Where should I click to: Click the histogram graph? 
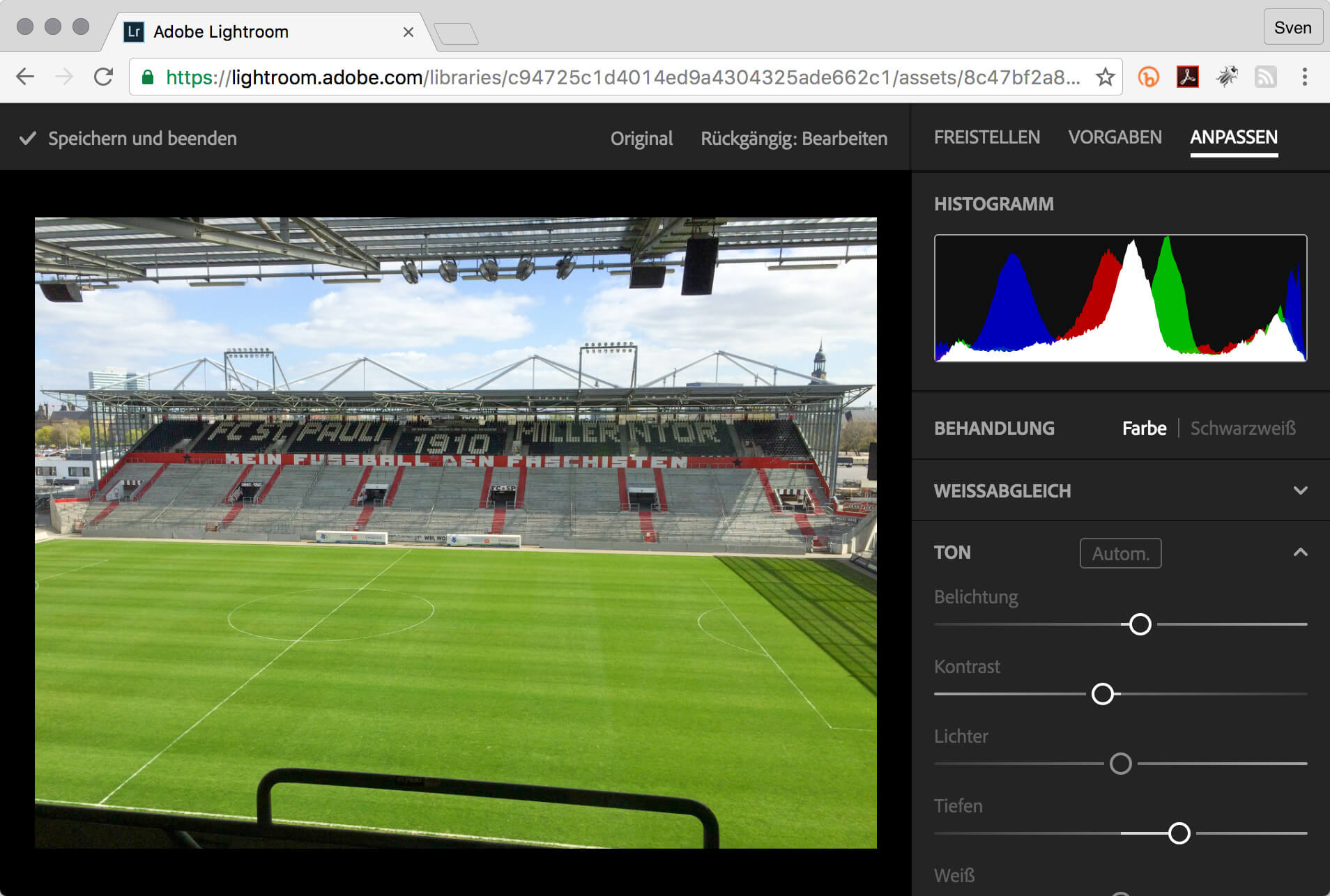[1120, 298]
